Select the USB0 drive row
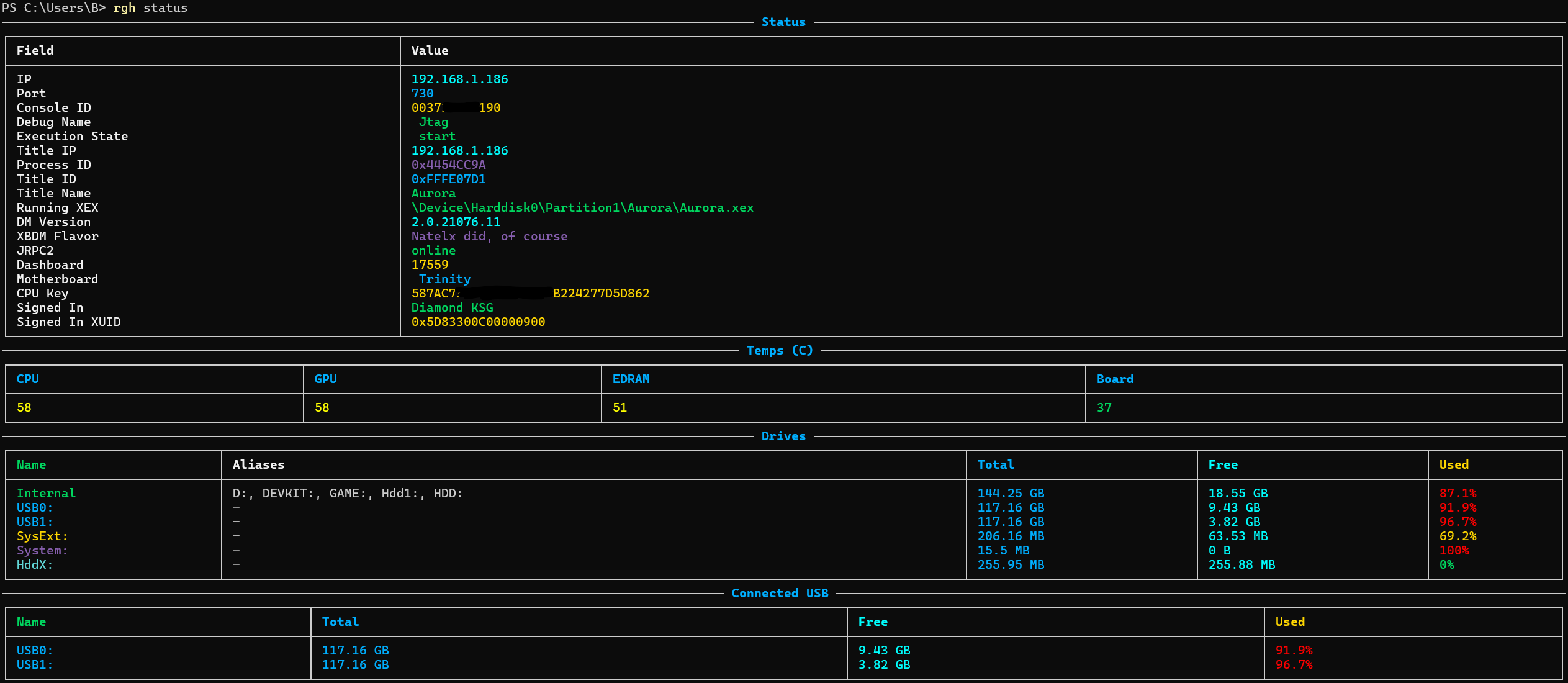This screenshot has height=683, width=1568. coord(34,507)
